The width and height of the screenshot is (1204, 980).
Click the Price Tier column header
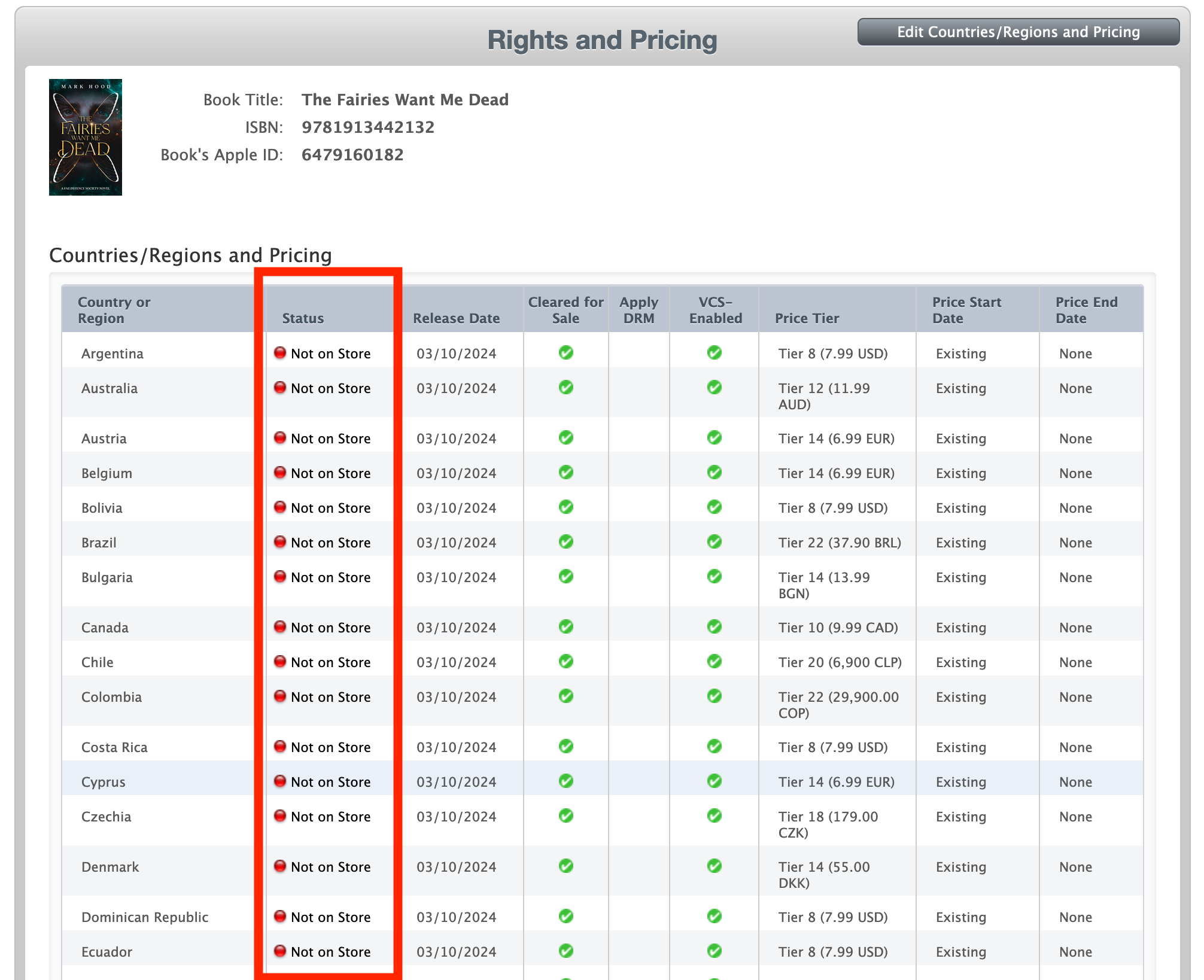(x=807, y=318)
